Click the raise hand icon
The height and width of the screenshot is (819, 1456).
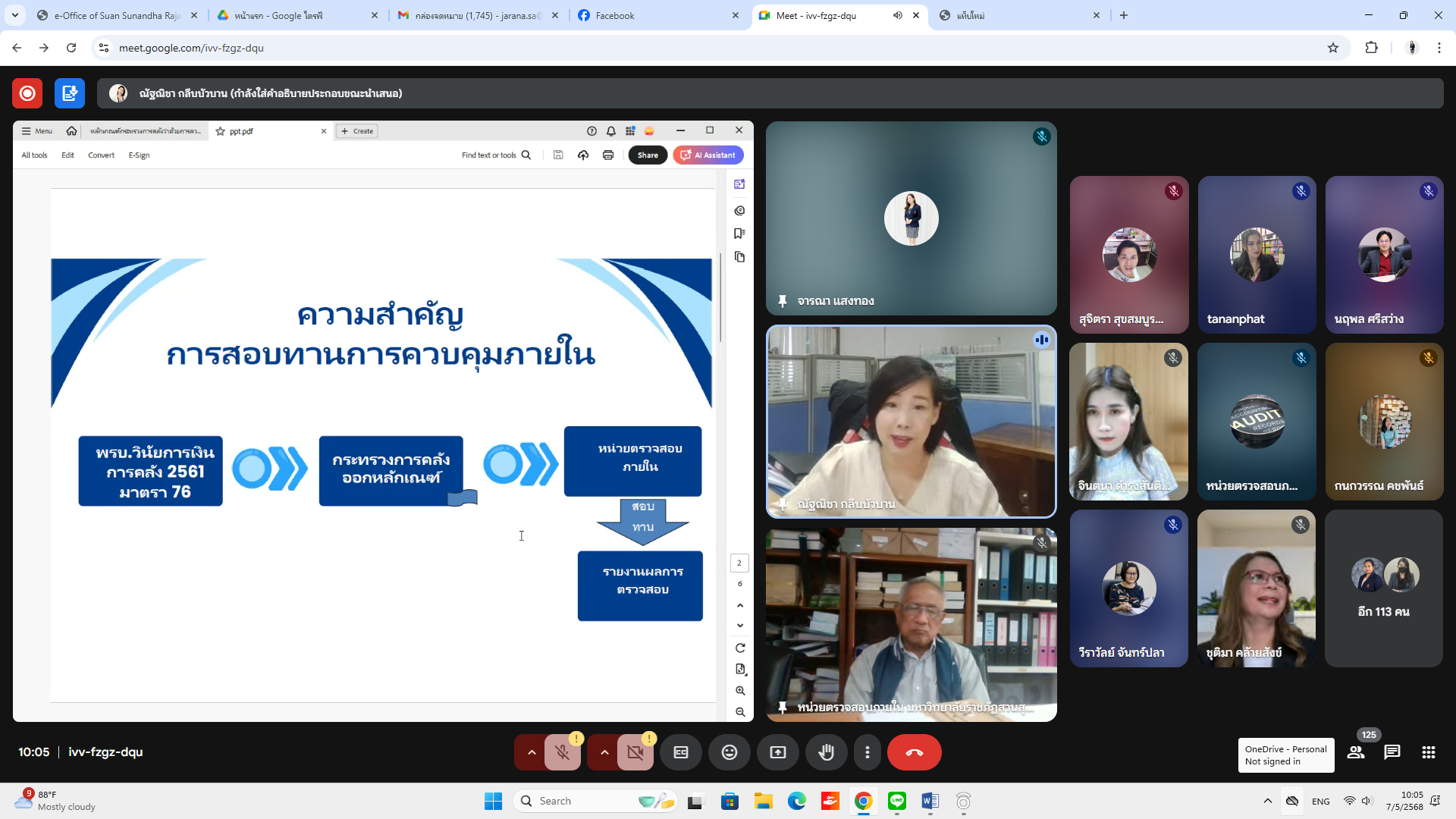point(826,752)
